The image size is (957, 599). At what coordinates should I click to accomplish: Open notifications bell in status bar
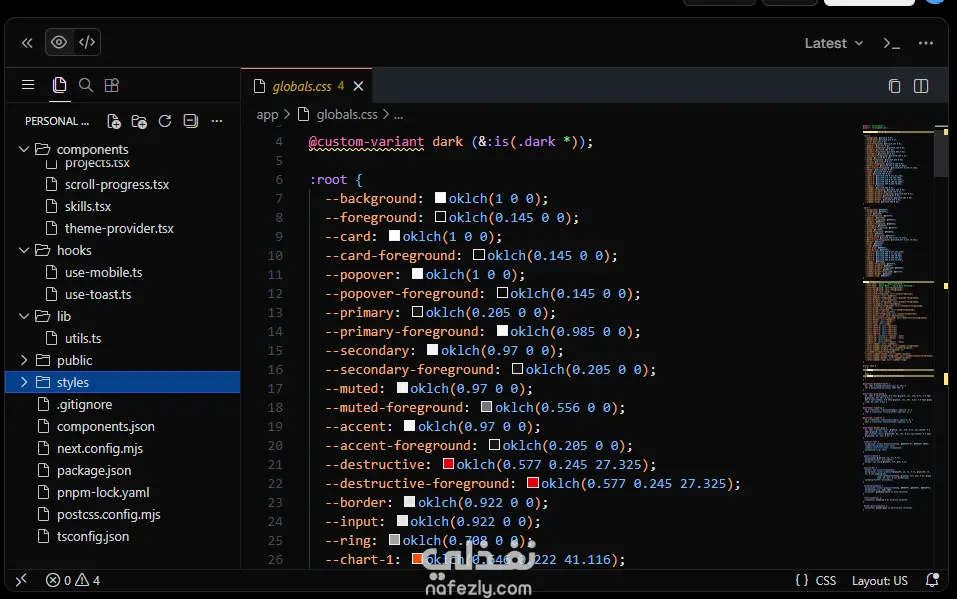click(932, 580)
